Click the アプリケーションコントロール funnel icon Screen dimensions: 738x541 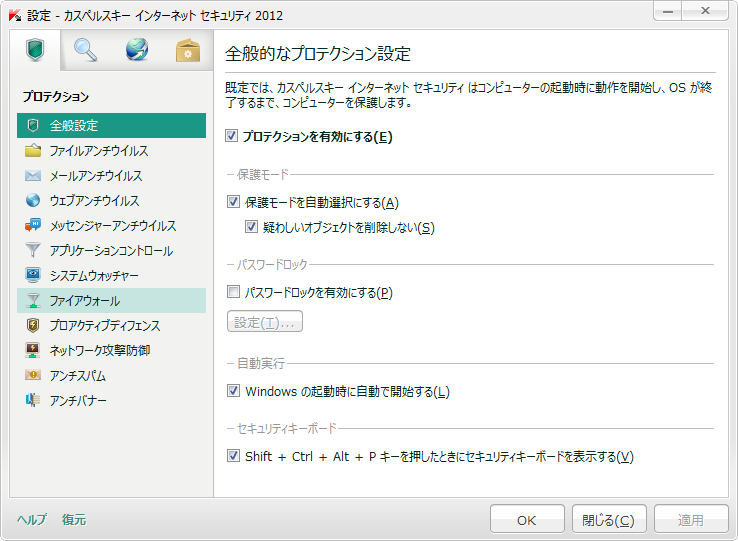click(x=33, y=251)
